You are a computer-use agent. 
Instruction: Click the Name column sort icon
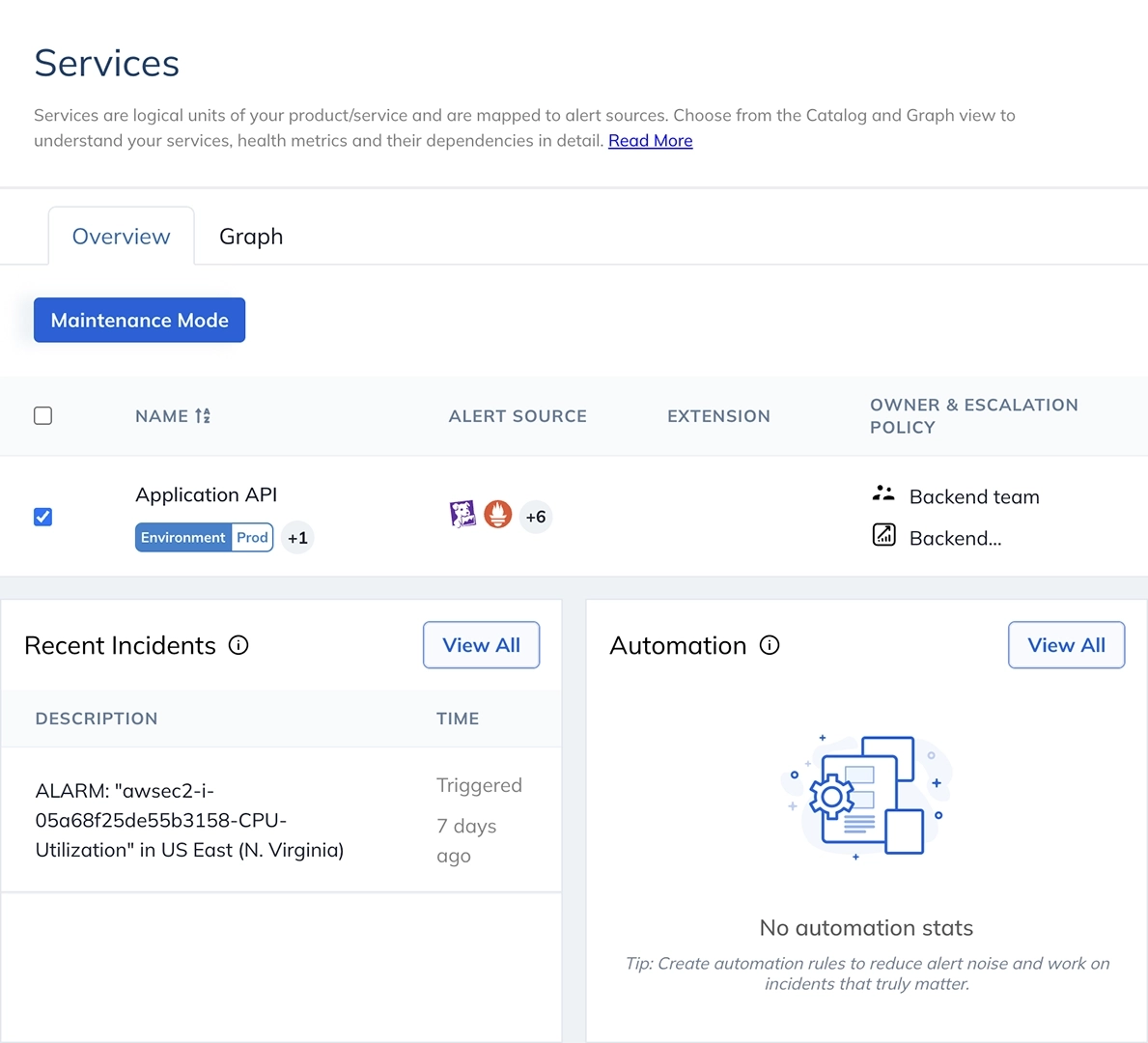(203, 416)
